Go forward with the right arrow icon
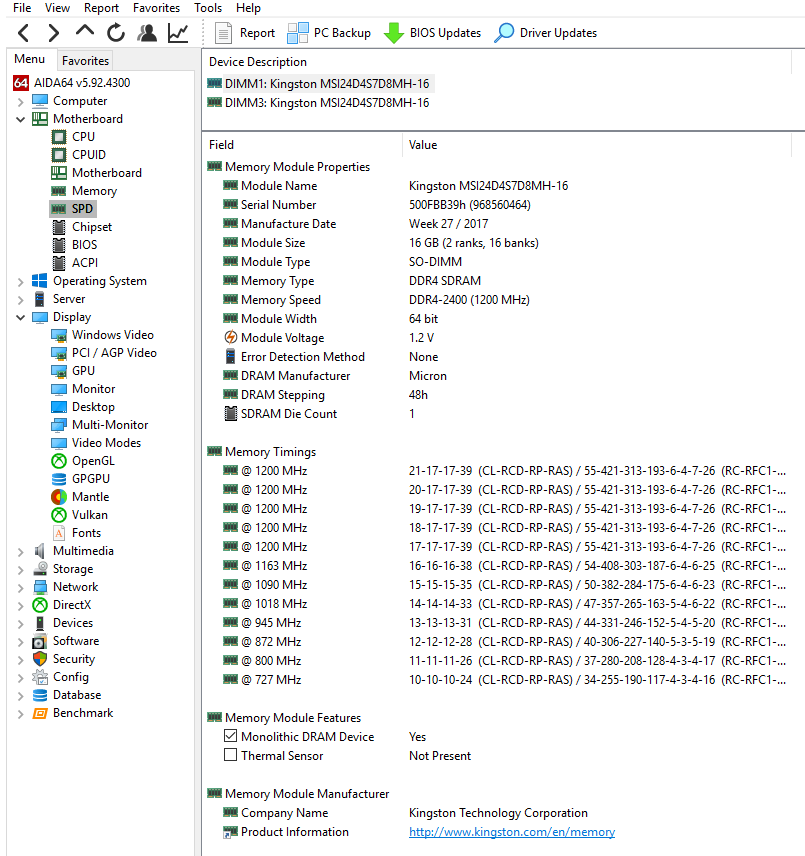Image resolution: width=805 pixels, height=856 pixels. click(x=53, y=33)
